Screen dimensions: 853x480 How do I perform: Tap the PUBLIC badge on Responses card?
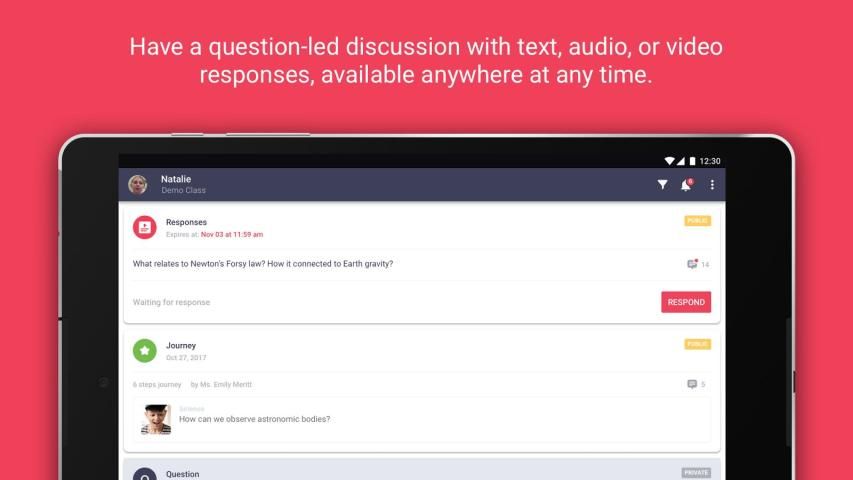[x=697, y=221]
